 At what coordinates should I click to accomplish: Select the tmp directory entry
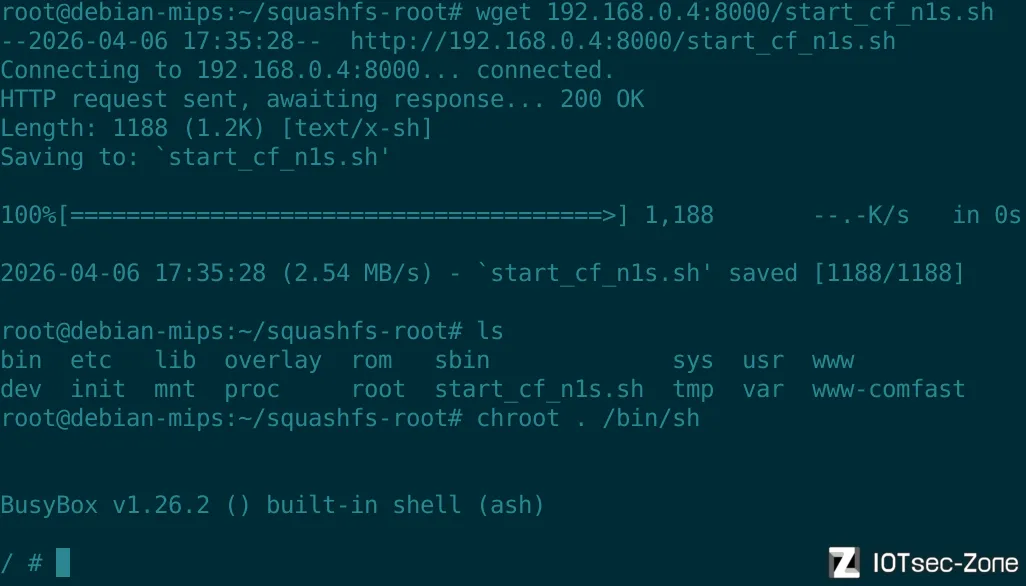693,389
